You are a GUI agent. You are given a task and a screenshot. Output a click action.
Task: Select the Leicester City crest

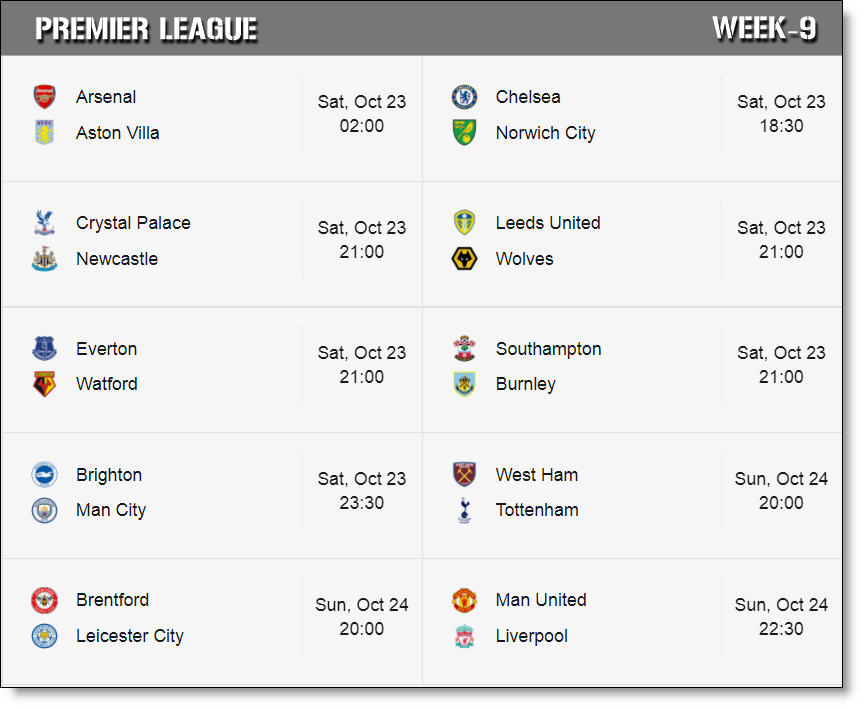click(x=44, y=636)
